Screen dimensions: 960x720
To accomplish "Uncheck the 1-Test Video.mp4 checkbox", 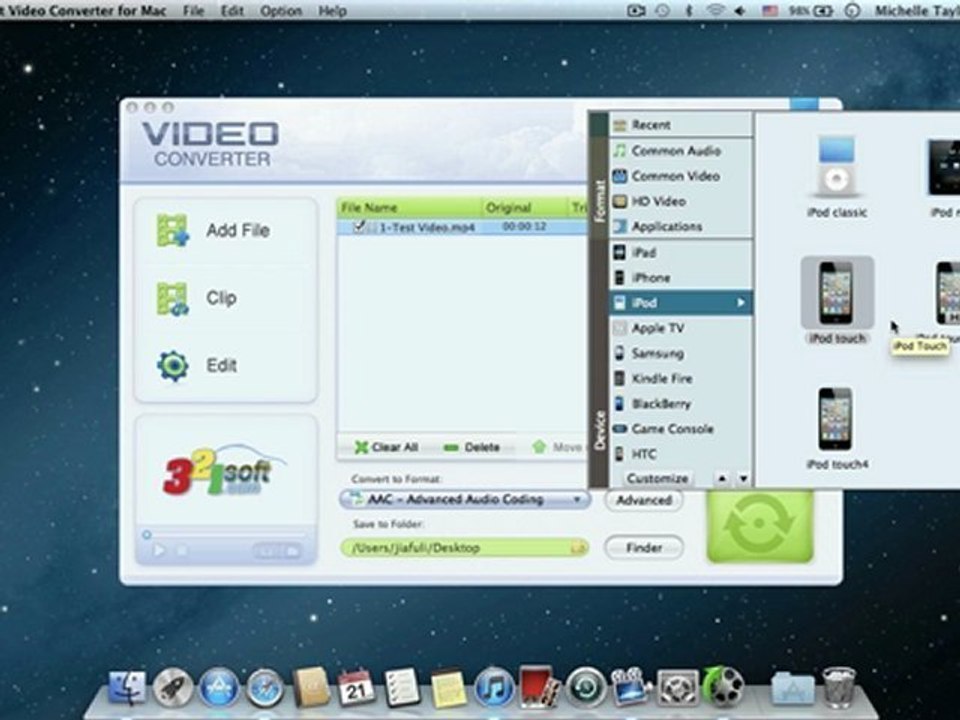I will click(359, 227).
